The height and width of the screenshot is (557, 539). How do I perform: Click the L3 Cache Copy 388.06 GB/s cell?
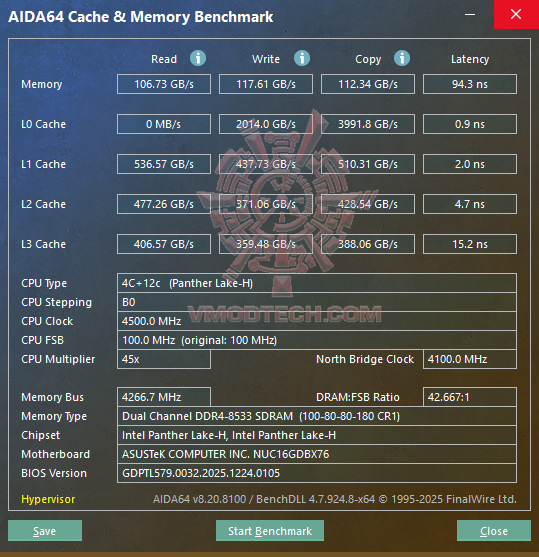[x=368, y=244]
